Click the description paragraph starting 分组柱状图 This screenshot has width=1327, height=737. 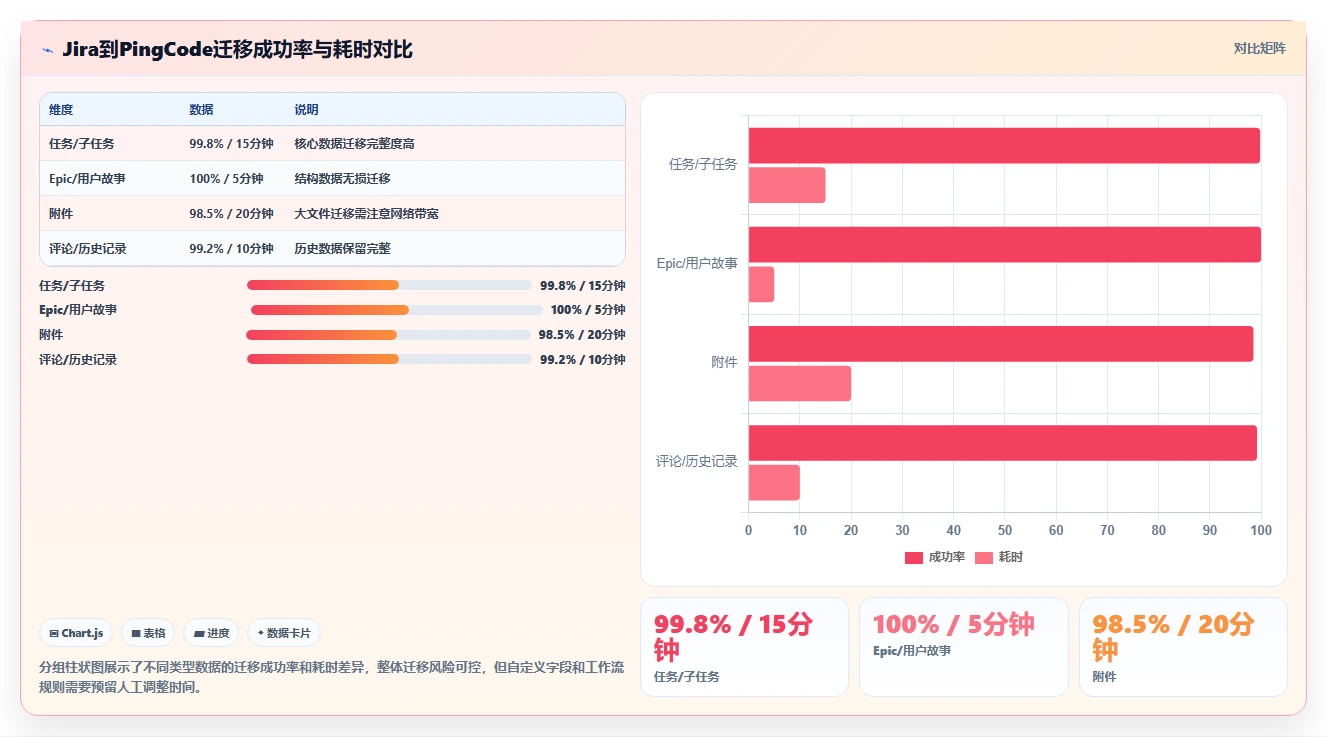pos(331,676)
